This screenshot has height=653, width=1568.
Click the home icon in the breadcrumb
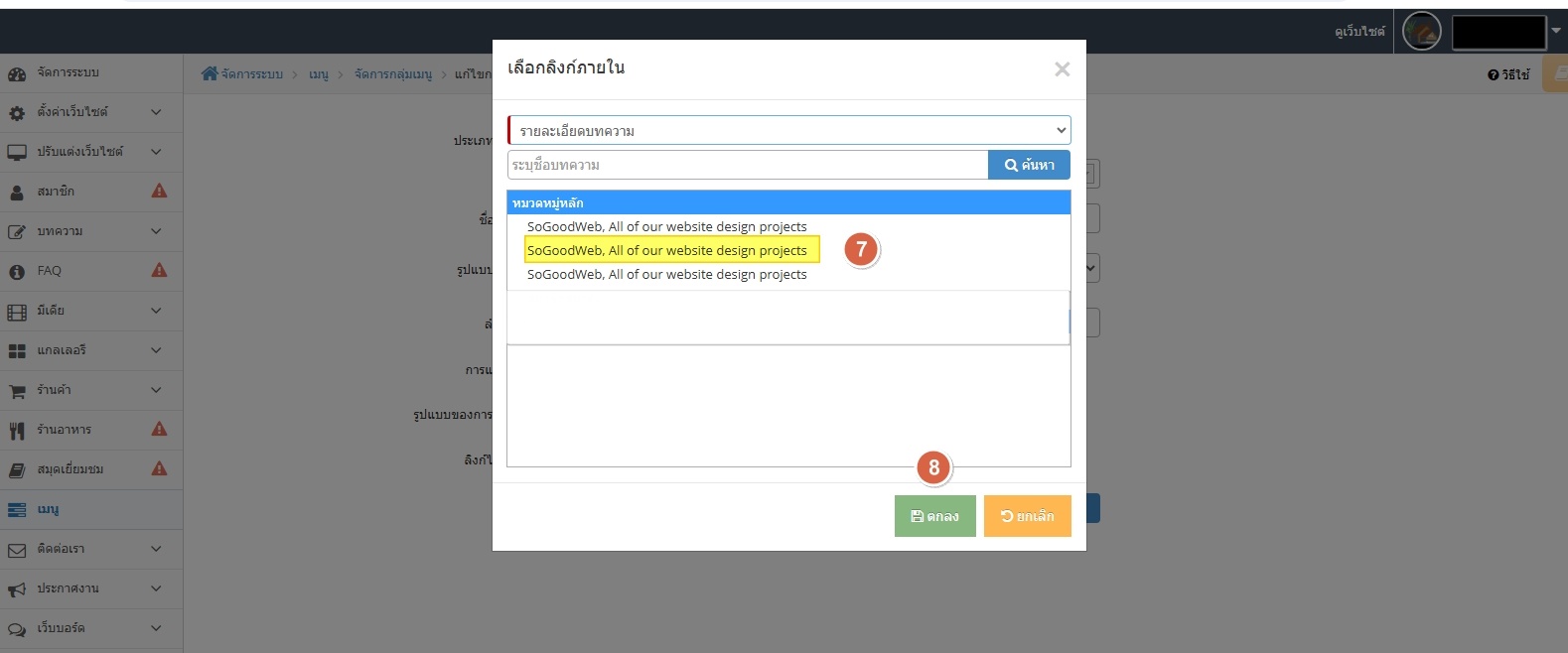210,73
